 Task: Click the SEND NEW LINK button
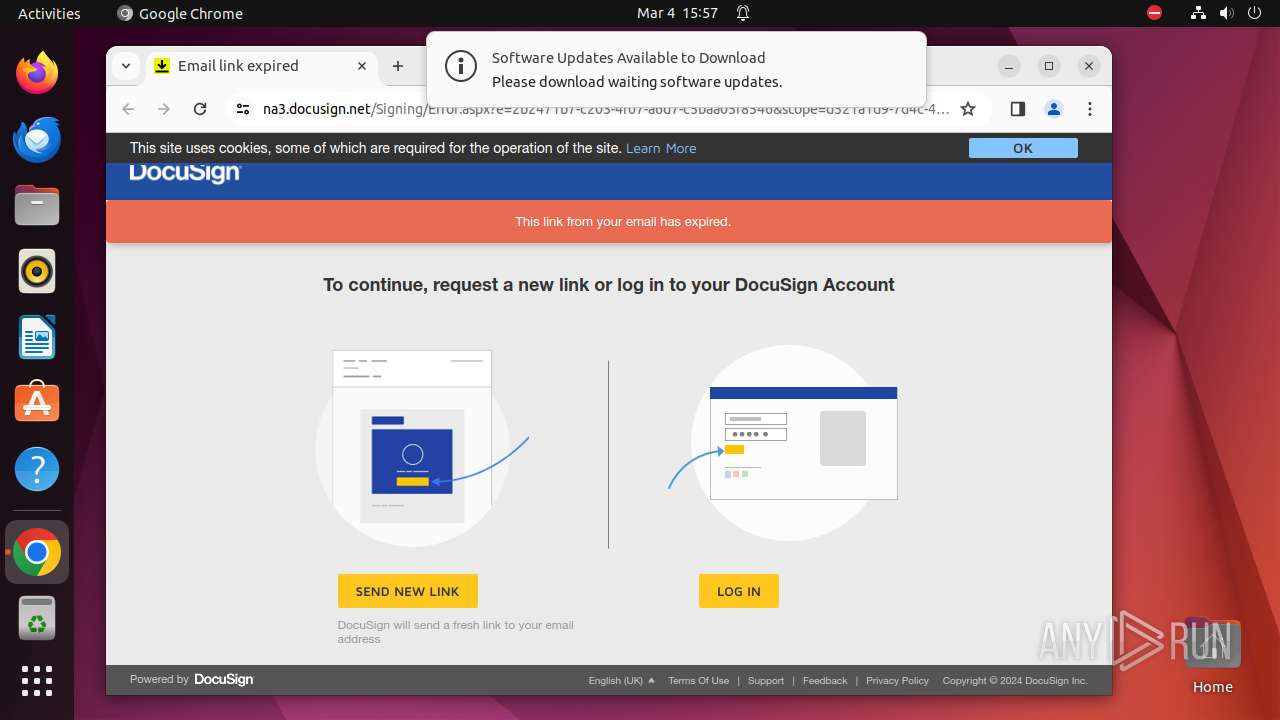click(x=408, y=591)
